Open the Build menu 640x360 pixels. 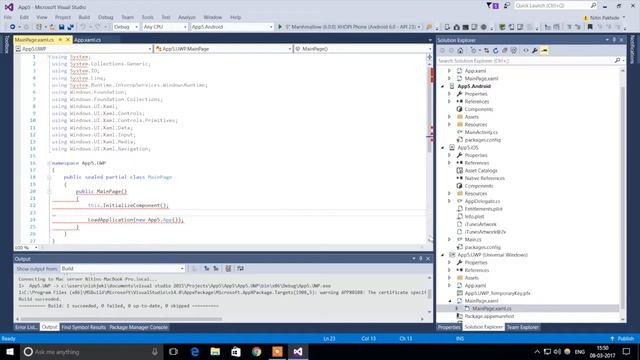click(x=84, y=17)
